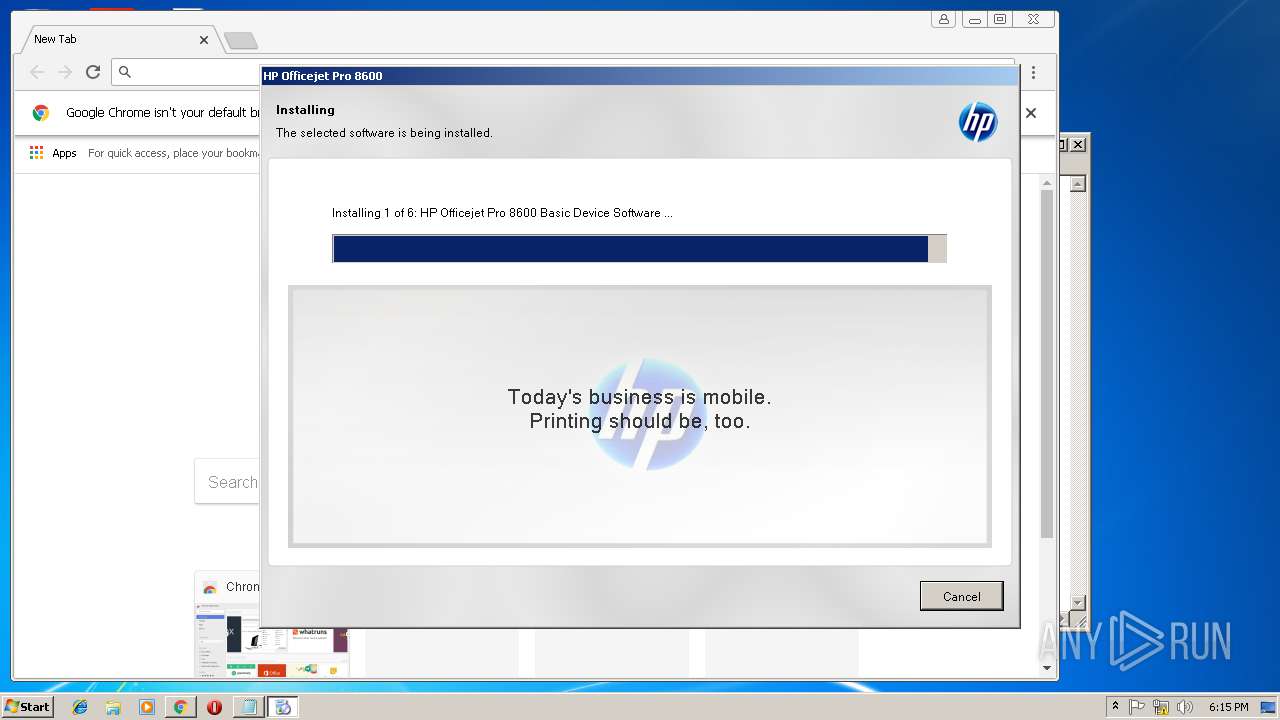Click 'Installing 1 of 6' status text
Viewport: 1280px width, 720px height.
tap(502, 213)
